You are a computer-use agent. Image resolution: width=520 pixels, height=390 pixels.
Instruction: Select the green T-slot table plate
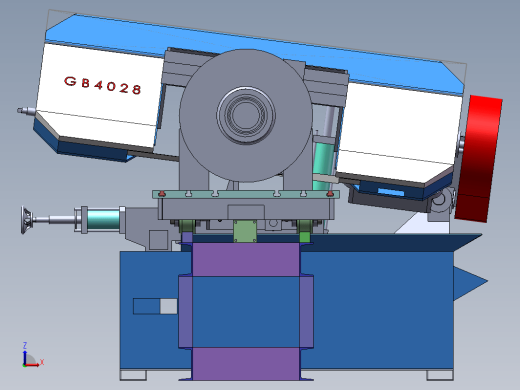[x=246, y=194]
